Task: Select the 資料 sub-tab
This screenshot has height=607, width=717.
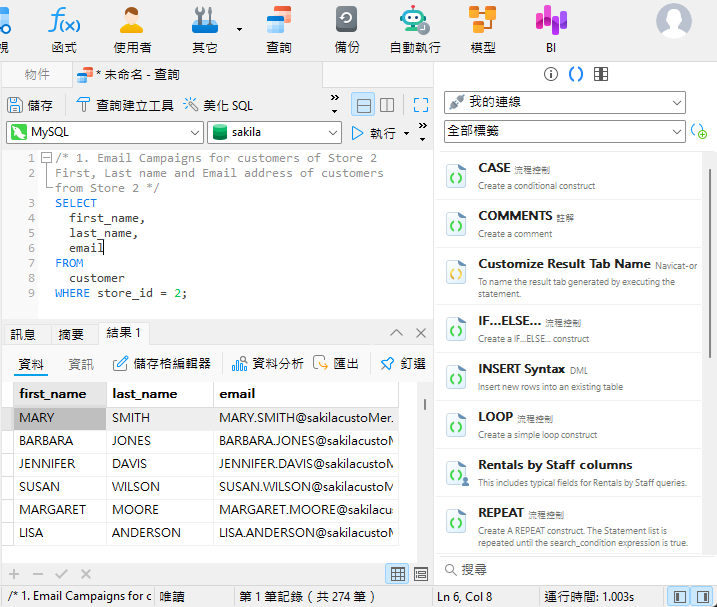Action: click(31, 364)
